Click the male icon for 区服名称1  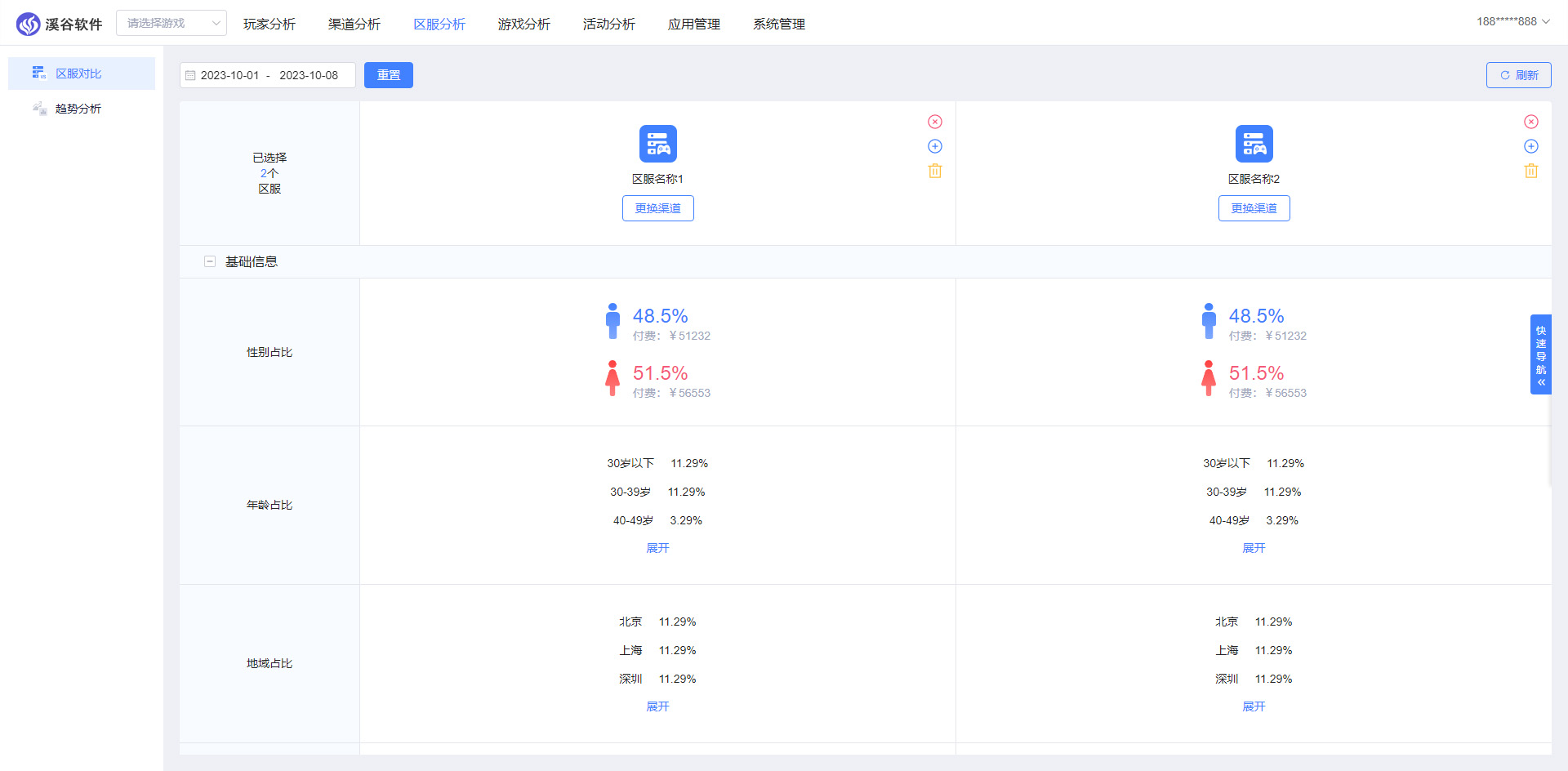612,321
